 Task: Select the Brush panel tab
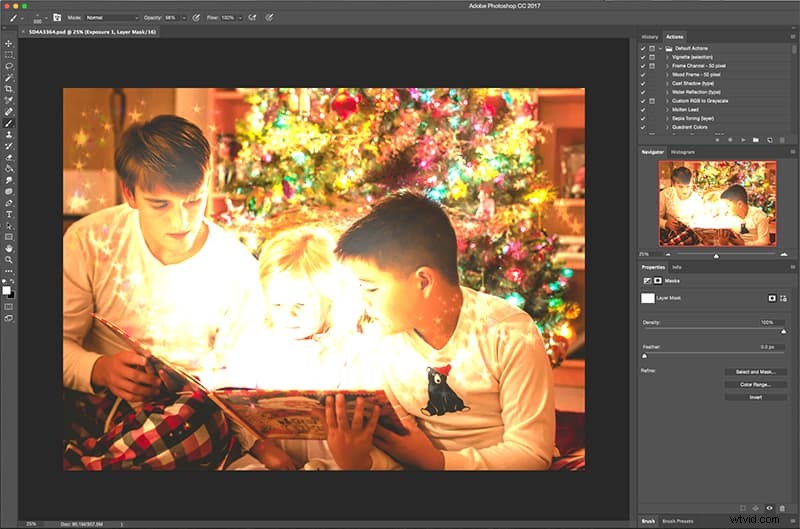(648, 521)
